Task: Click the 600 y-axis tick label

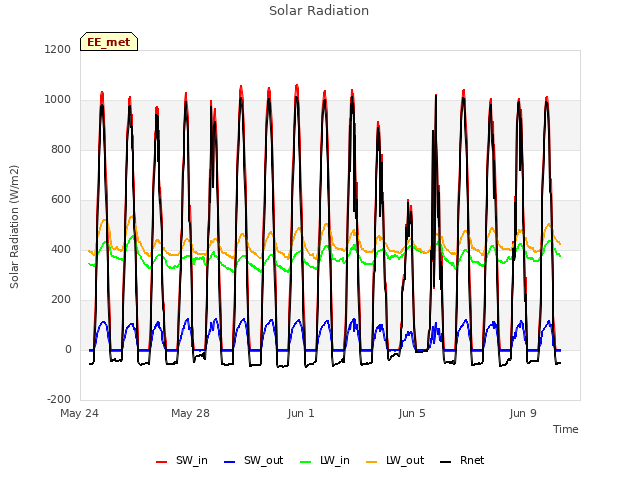Action: point(61,200)
